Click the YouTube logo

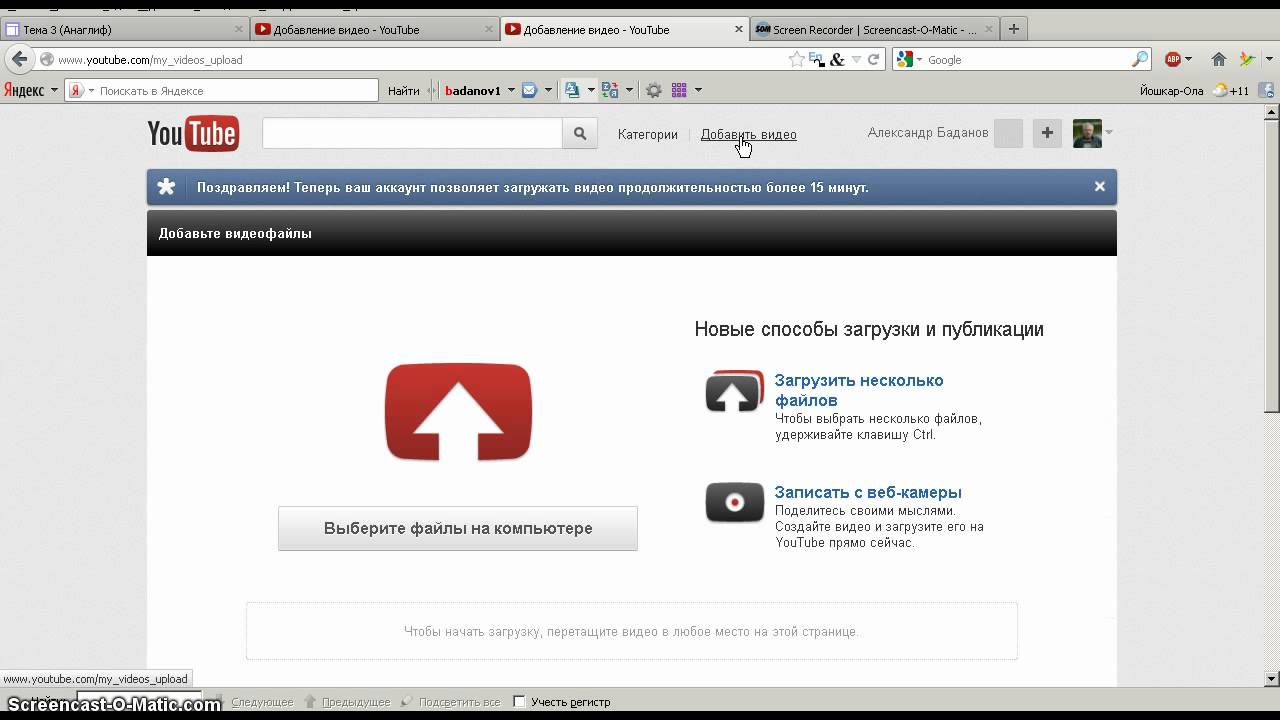193,134
